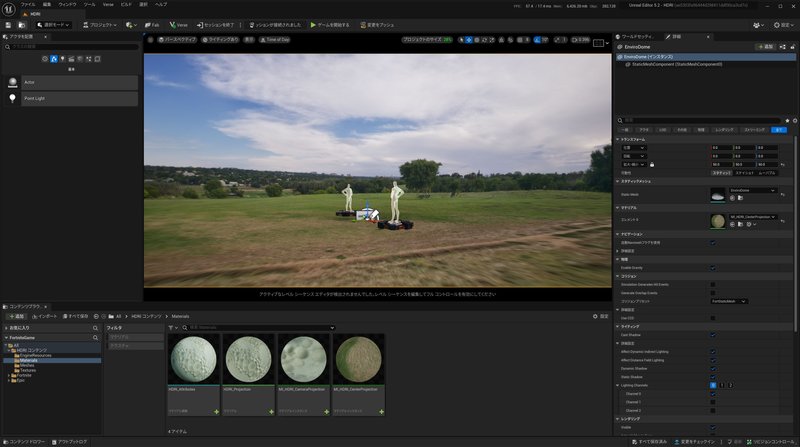Click the Fab marketplace button
This screenshot has width=800, height=447.
click(153, 24)
